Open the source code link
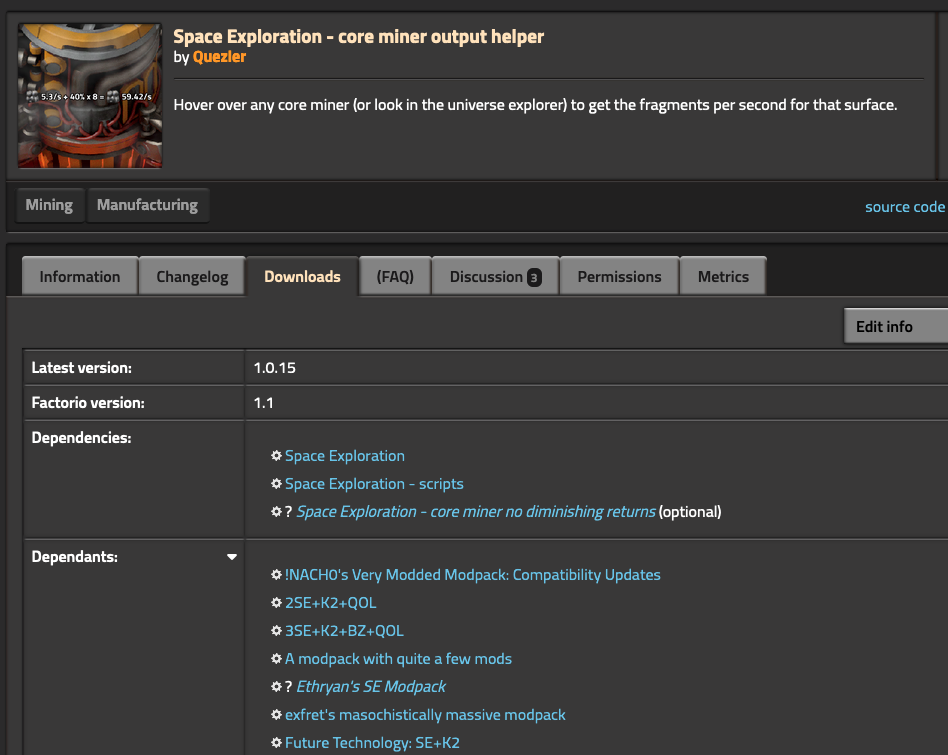 (904, 207)
